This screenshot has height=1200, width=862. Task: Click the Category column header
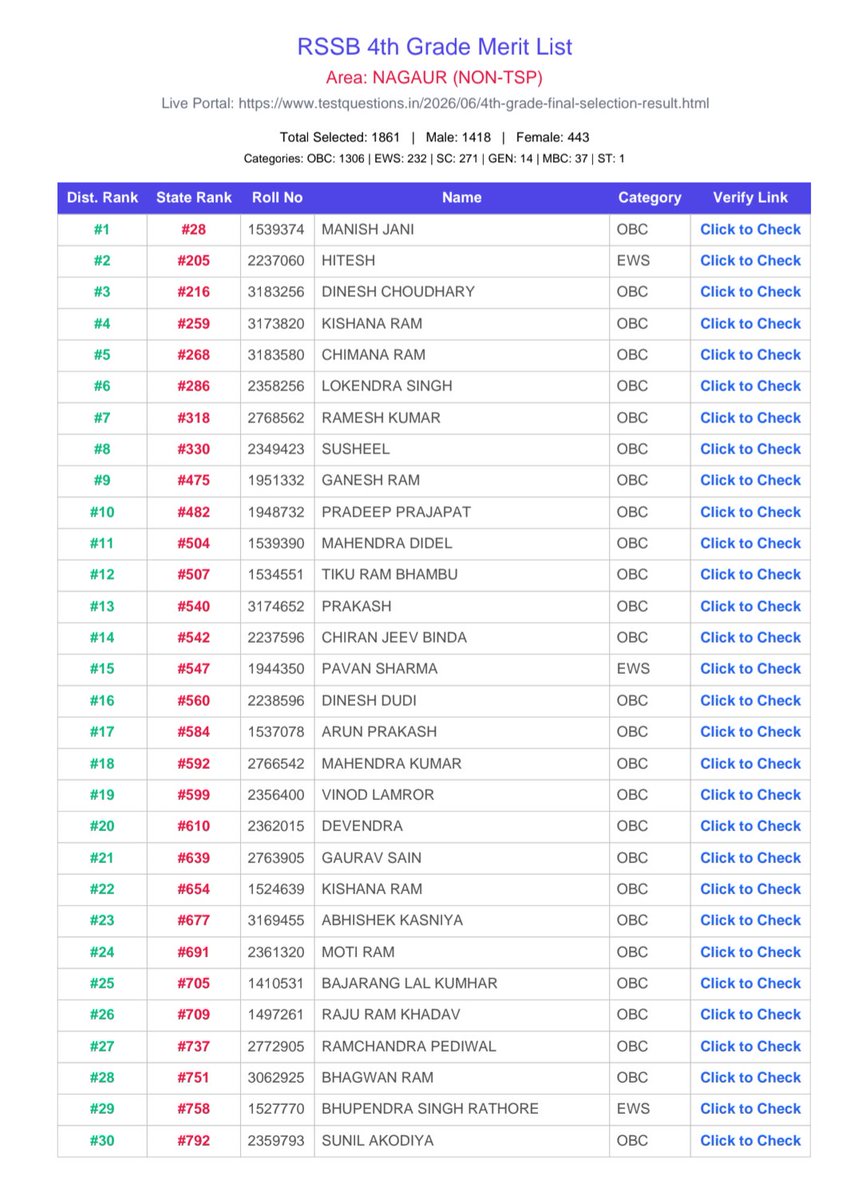(650, 198)
